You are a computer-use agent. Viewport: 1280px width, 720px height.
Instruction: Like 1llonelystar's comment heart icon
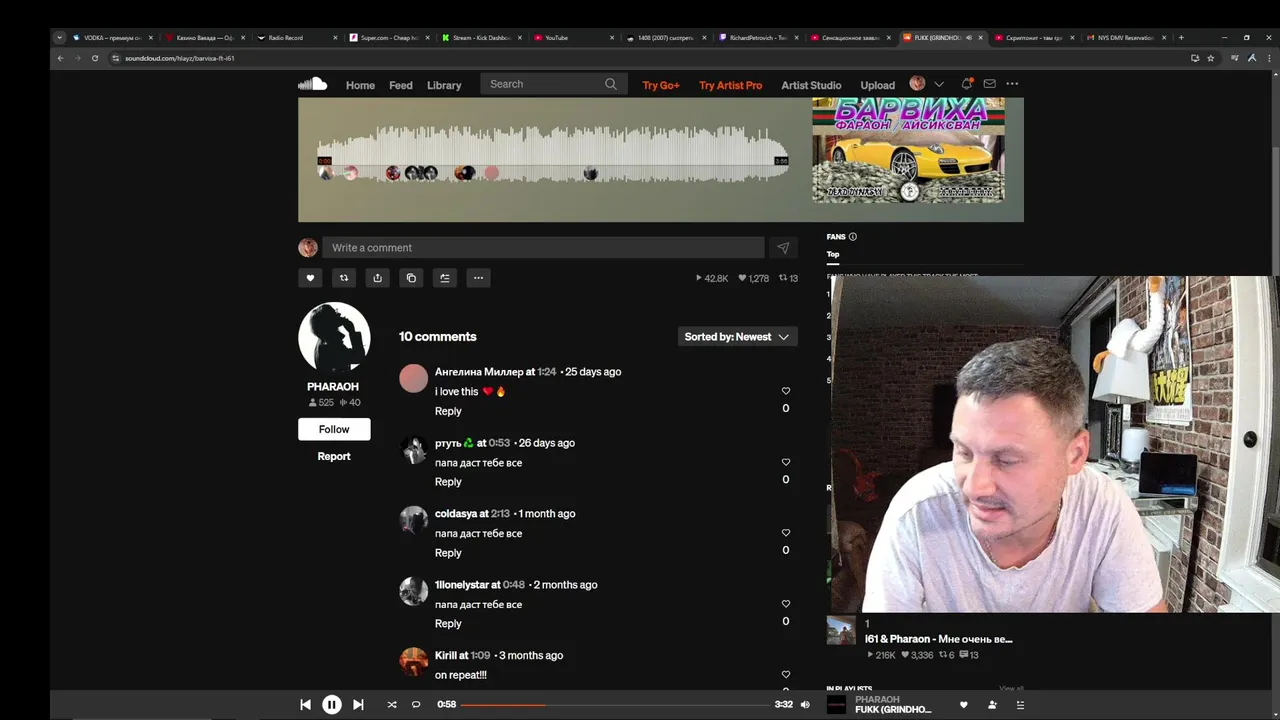(786, 604)
